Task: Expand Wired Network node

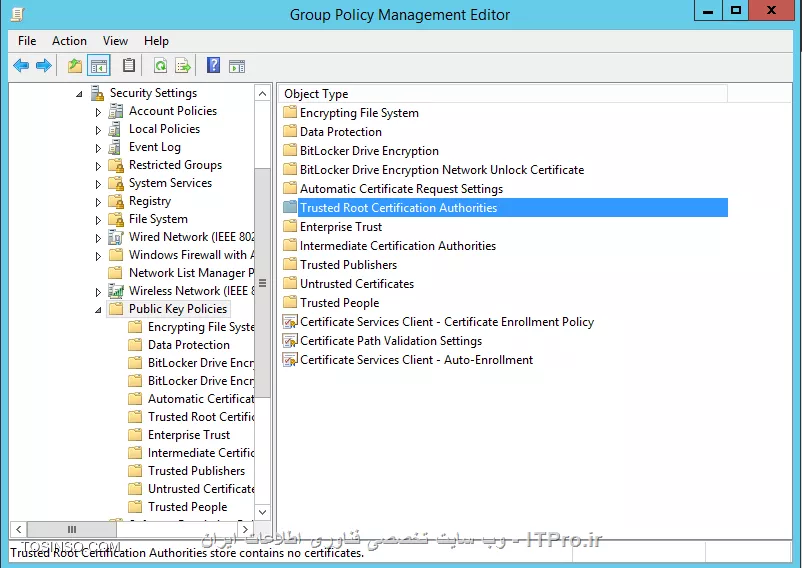Action: coord(98,238)
